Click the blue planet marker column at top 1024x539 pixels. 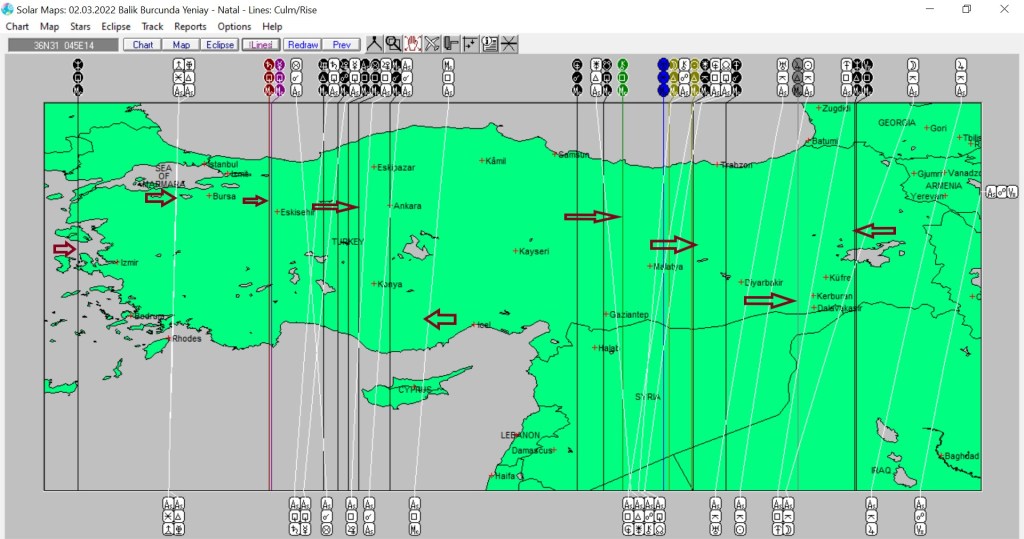click(x=662, y=77)
